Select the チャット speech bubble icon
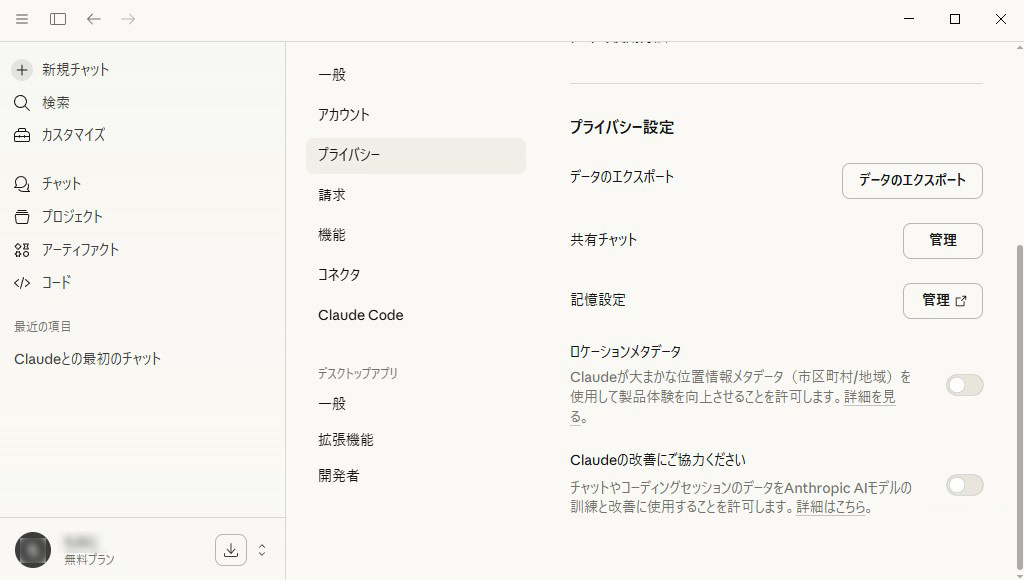 (21, 183)
